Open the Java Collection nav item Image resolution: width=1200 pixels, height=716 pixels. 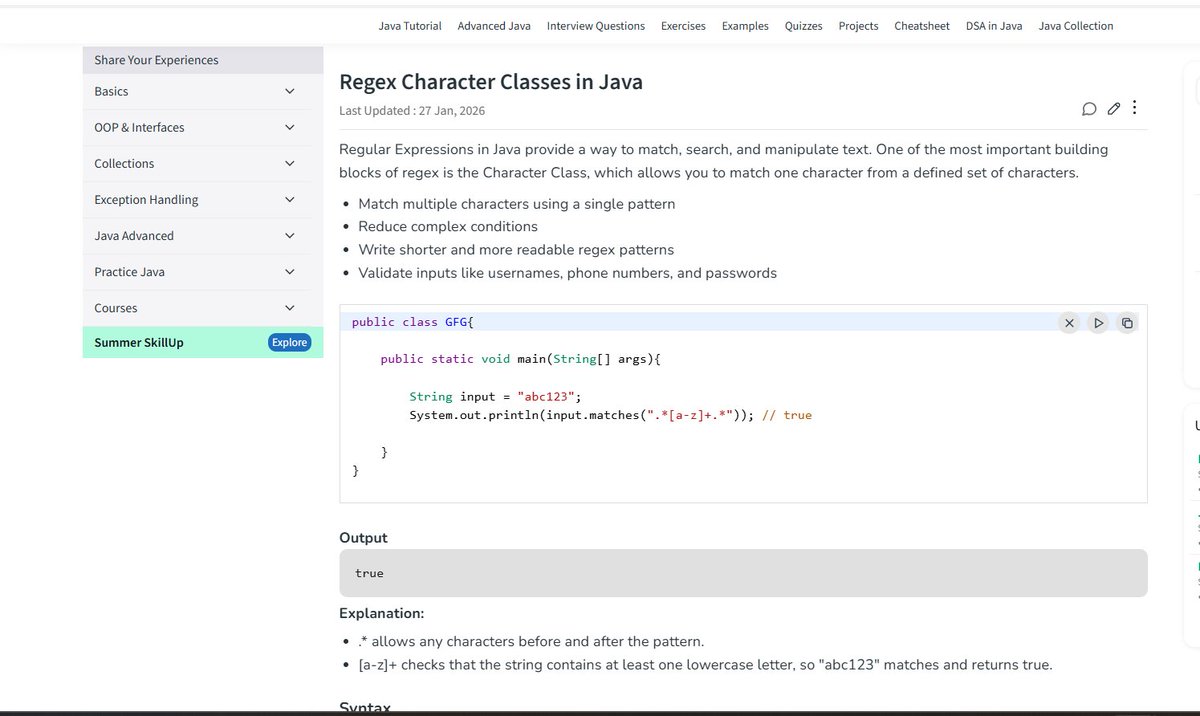pos(1076,26)
